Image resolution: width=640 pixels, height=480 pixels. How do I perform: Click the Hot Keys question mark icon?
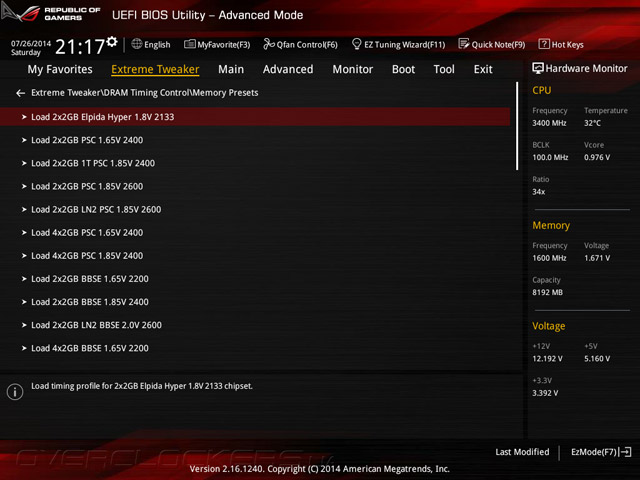coord(544,44)
